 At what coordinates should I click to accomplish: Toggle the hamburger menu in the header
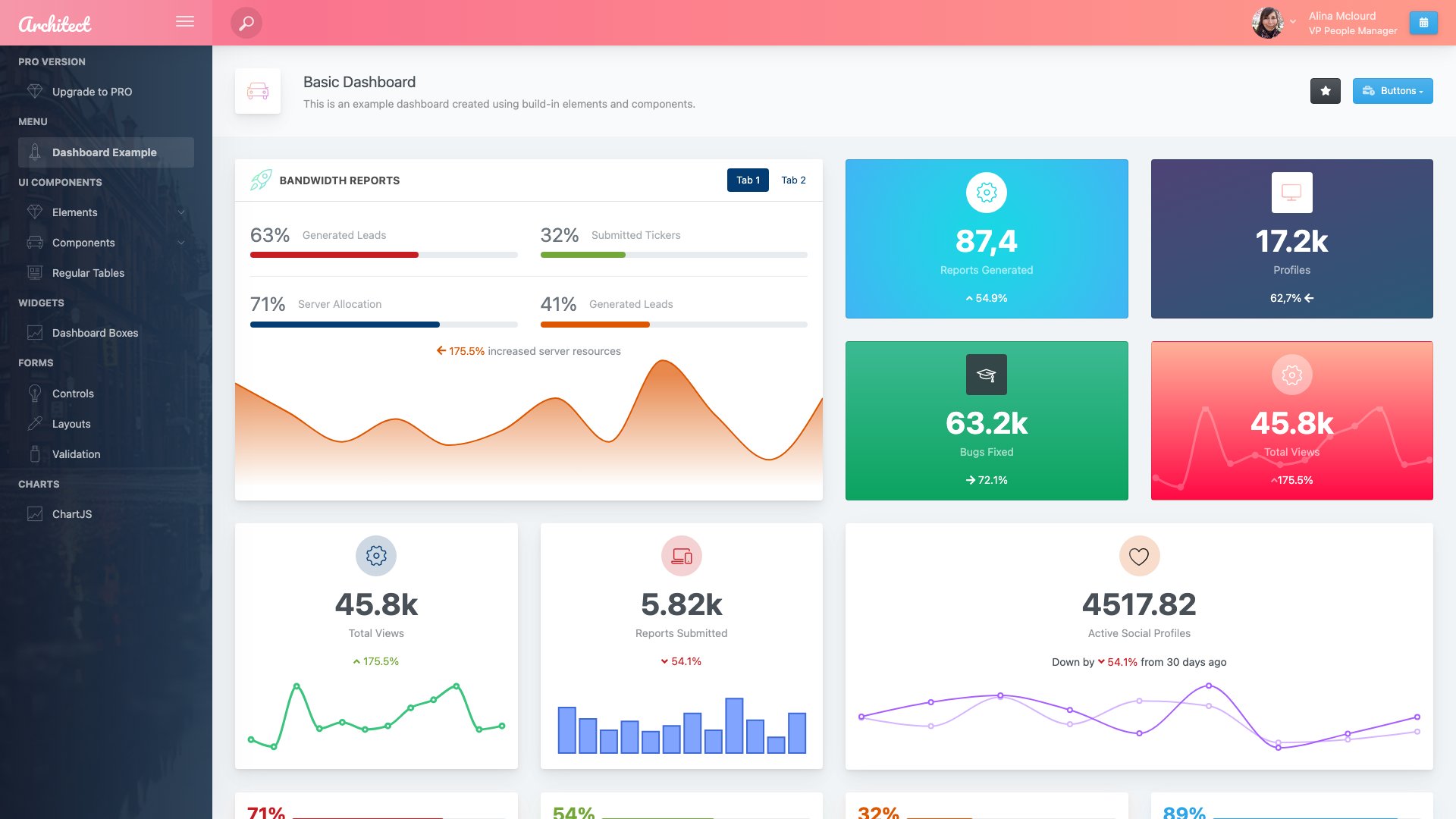pos(184,21)
